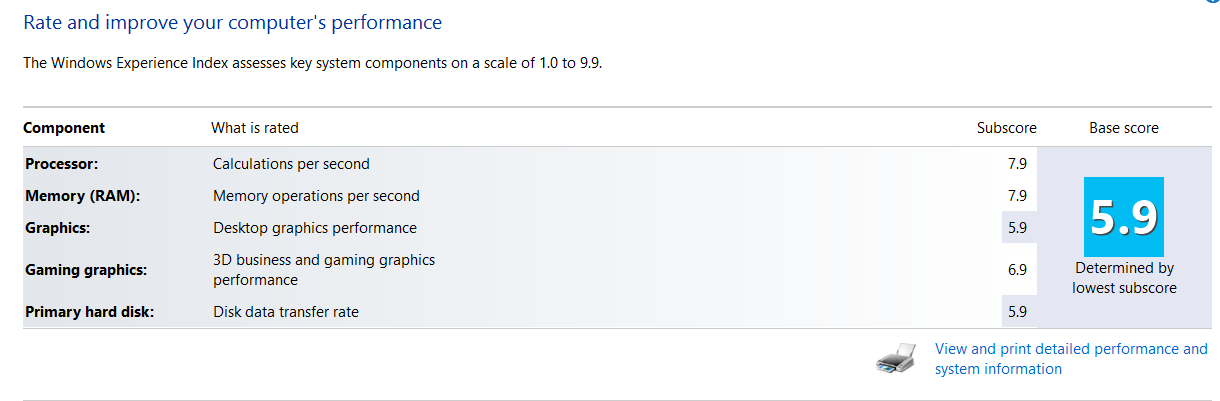The image size is (1220, 401).
Task: Click the Processor subscore 7.9
Action: tap(1017, 164)
